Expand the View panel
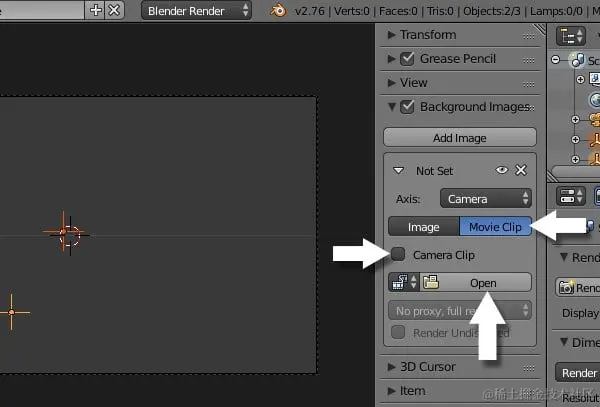This screenshot has width=600, height=407. coord(391,83)
